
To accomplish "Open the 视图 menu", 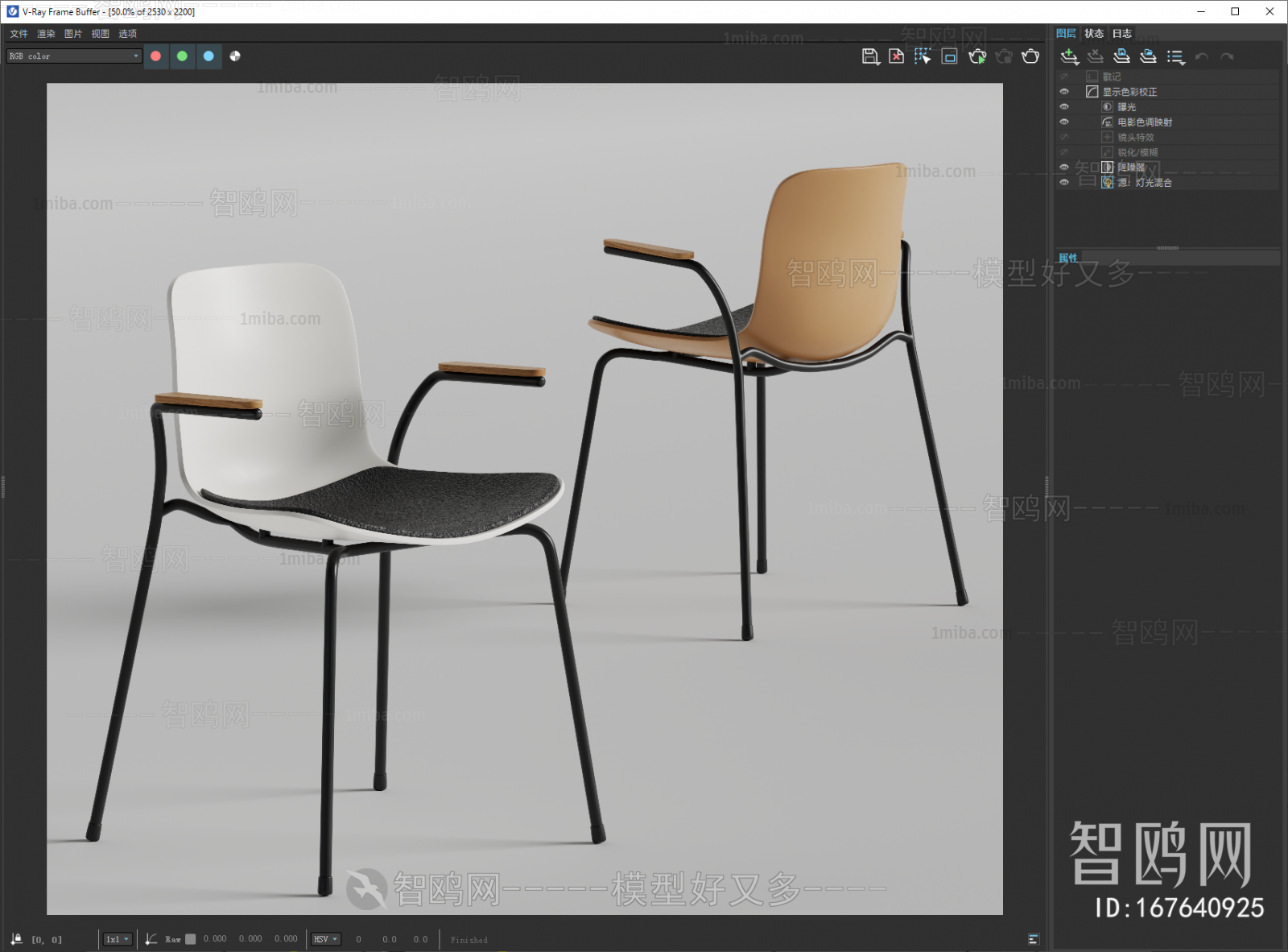I will click(101, 34).
